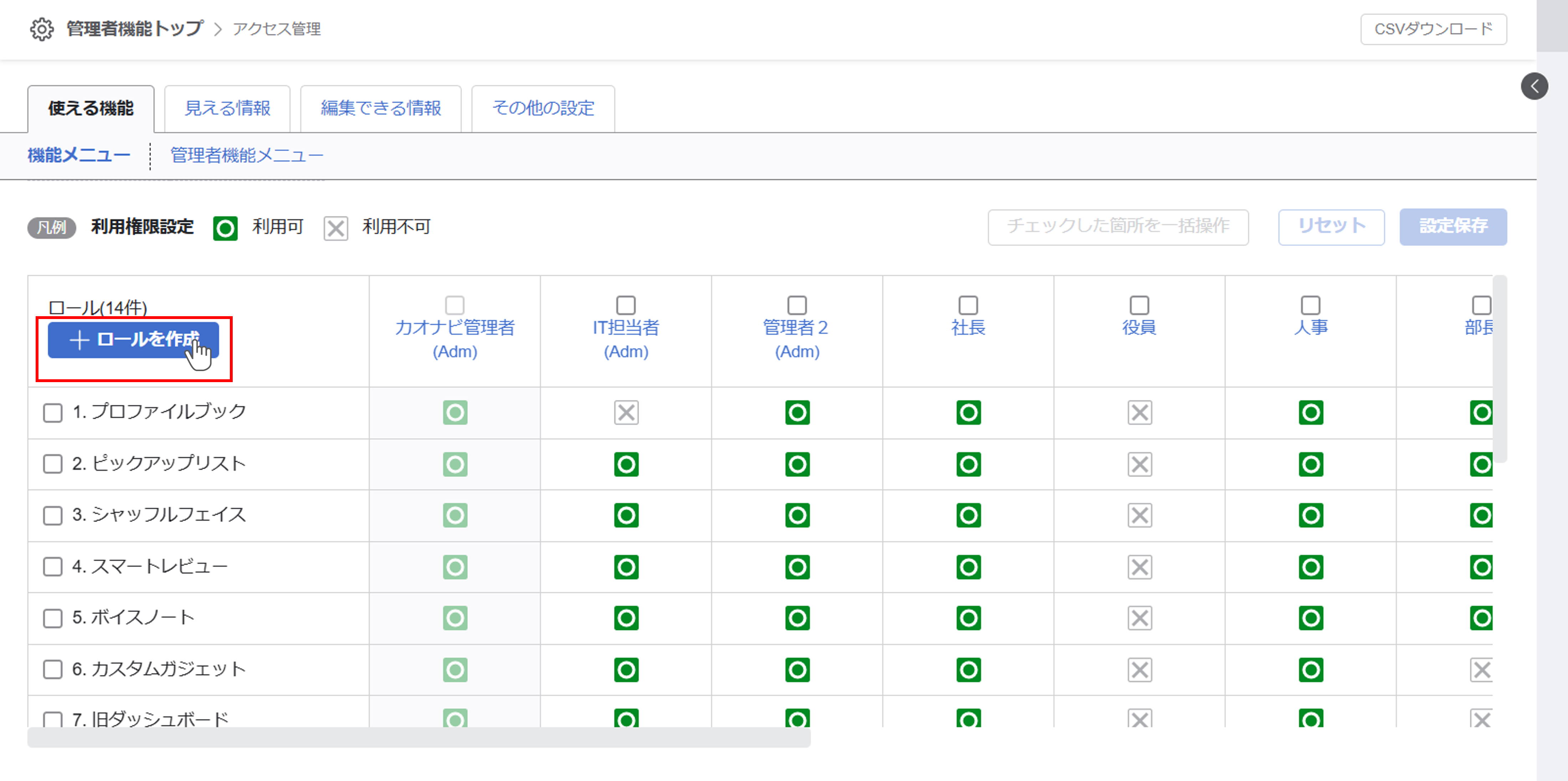This screenshot has width=1568, height=781.
Task: Open 管理者機能トップ breadcrumb link
Action: tap(134, 29)
